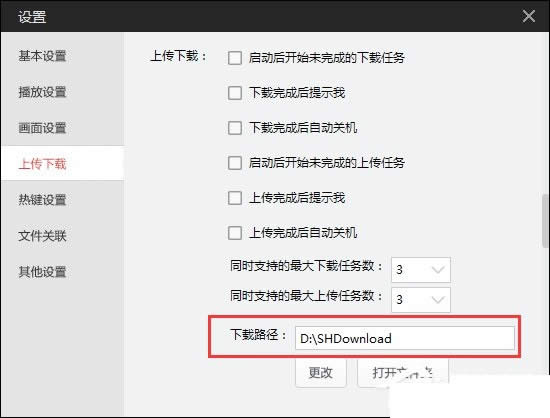The image size is (550, 418).
Task: Switch to the 播放设置 tab
Action: [x=42, y=92]
